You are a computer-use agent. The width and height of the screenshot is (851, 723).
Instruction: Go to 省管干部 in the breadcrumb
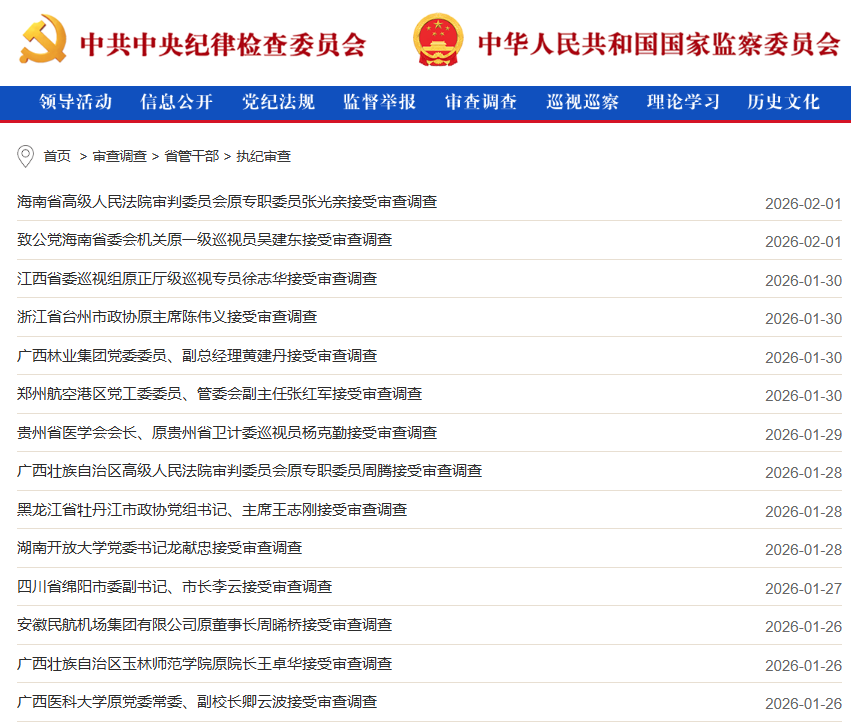[191, 156]
